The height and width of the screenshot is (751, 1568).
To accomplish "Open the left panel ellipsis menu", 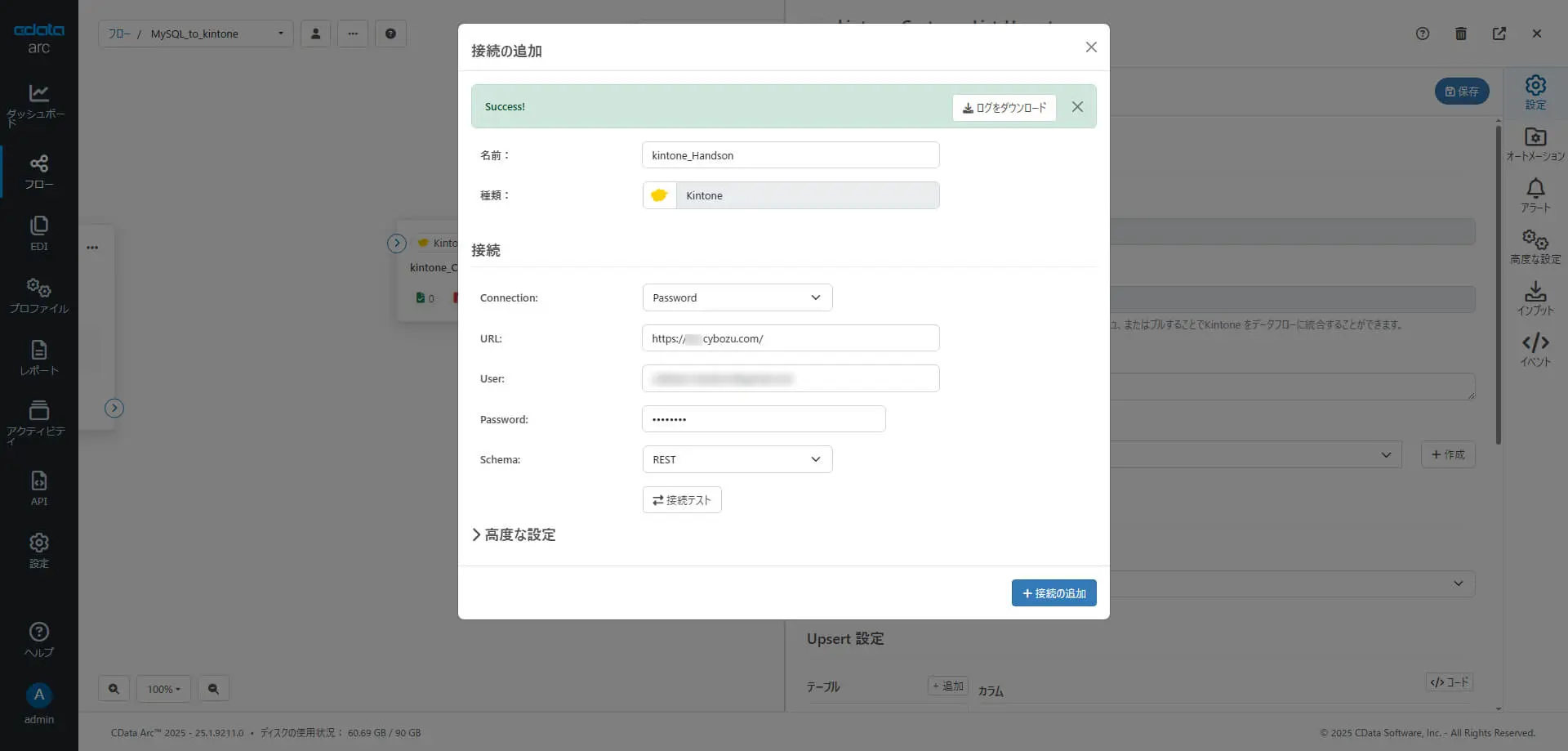I will [x=92, y=247].
